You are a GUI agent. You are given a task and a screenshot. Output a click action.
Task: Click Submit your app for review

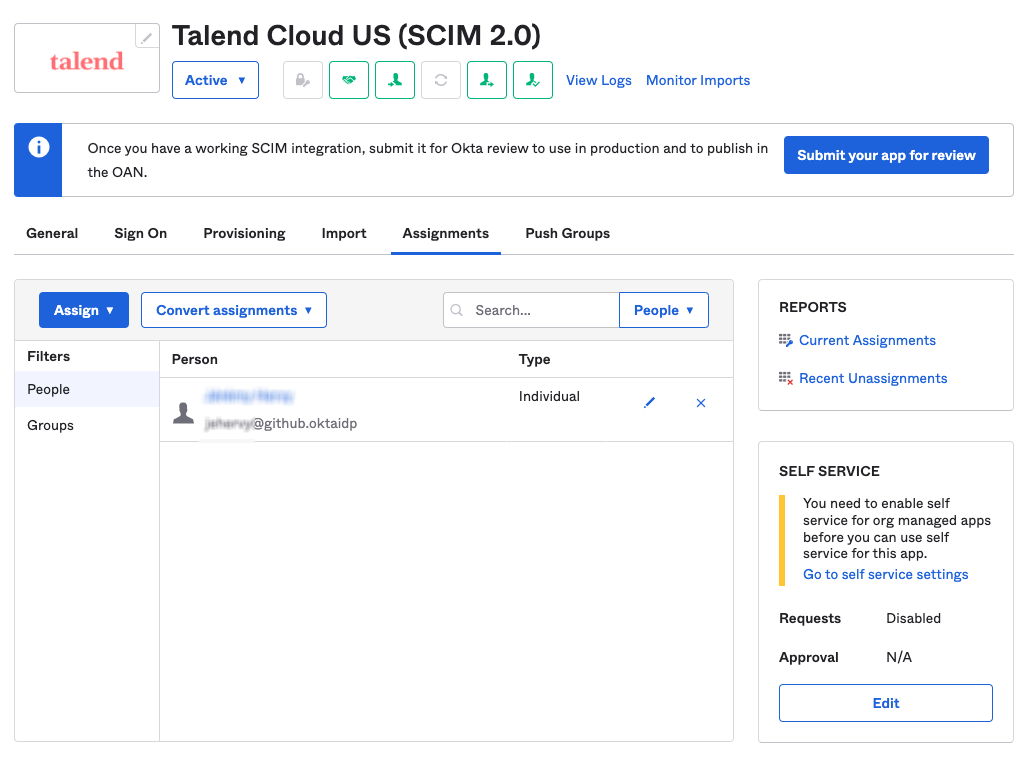coord(885,155)
